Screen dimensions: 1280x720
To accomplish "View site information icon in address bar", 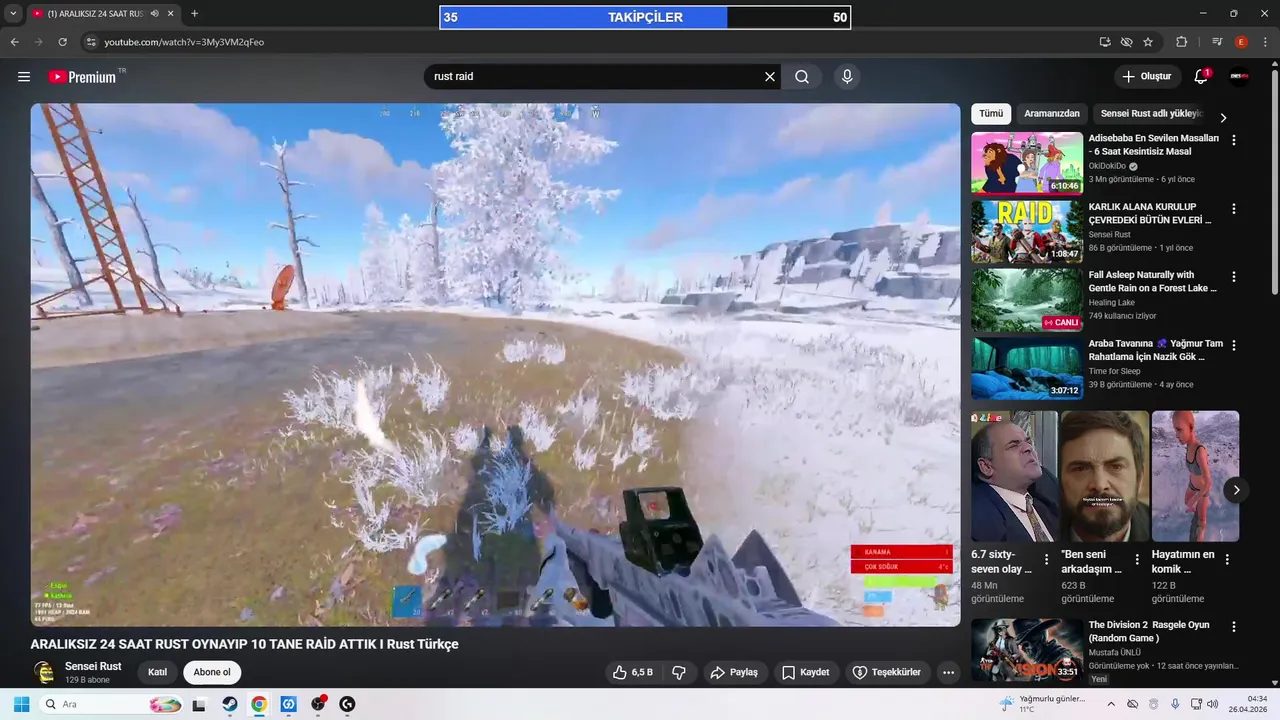I will point(91,42).
